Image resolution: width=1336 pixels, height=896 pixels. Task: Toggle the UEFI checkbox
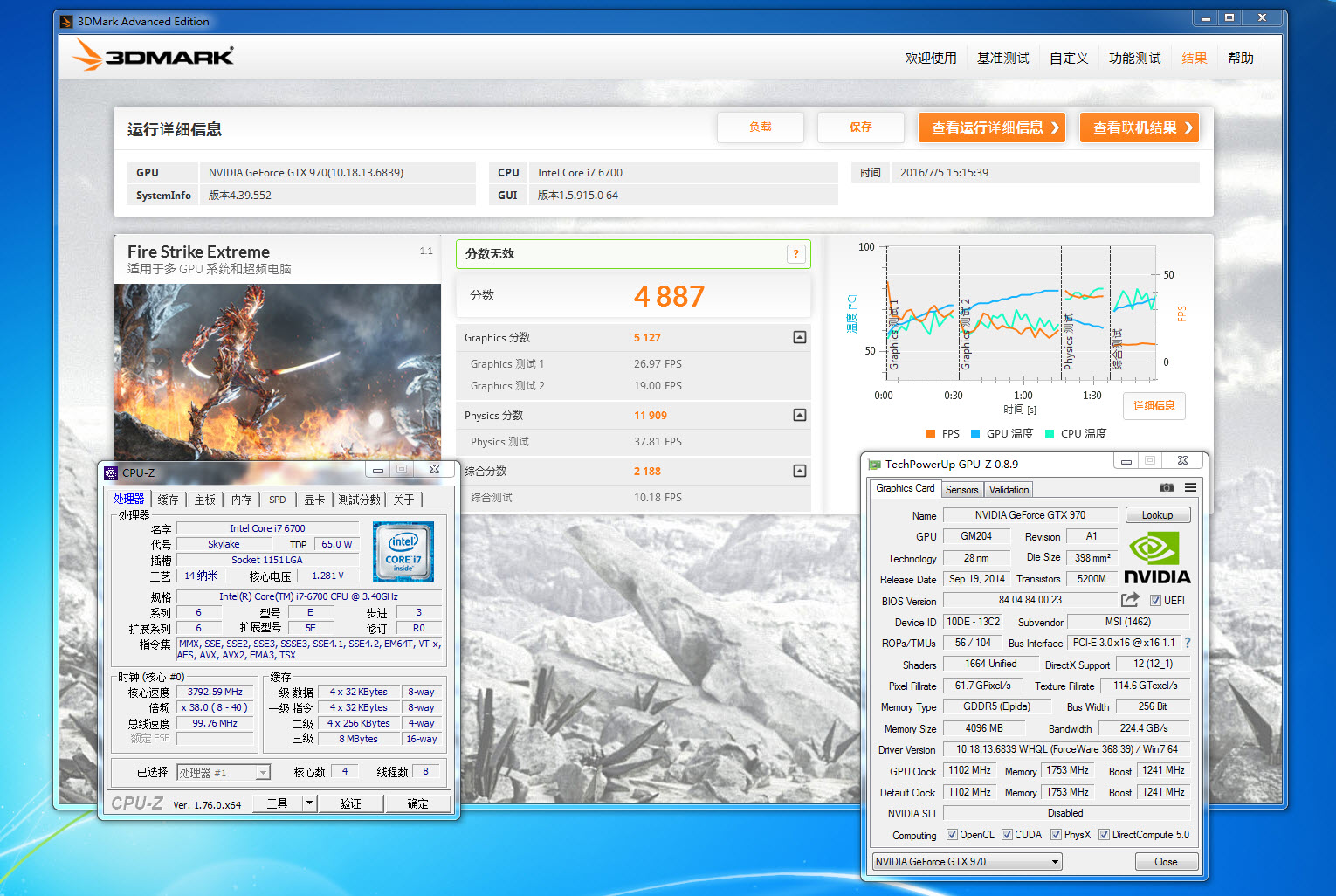[x=1155, y=601]
